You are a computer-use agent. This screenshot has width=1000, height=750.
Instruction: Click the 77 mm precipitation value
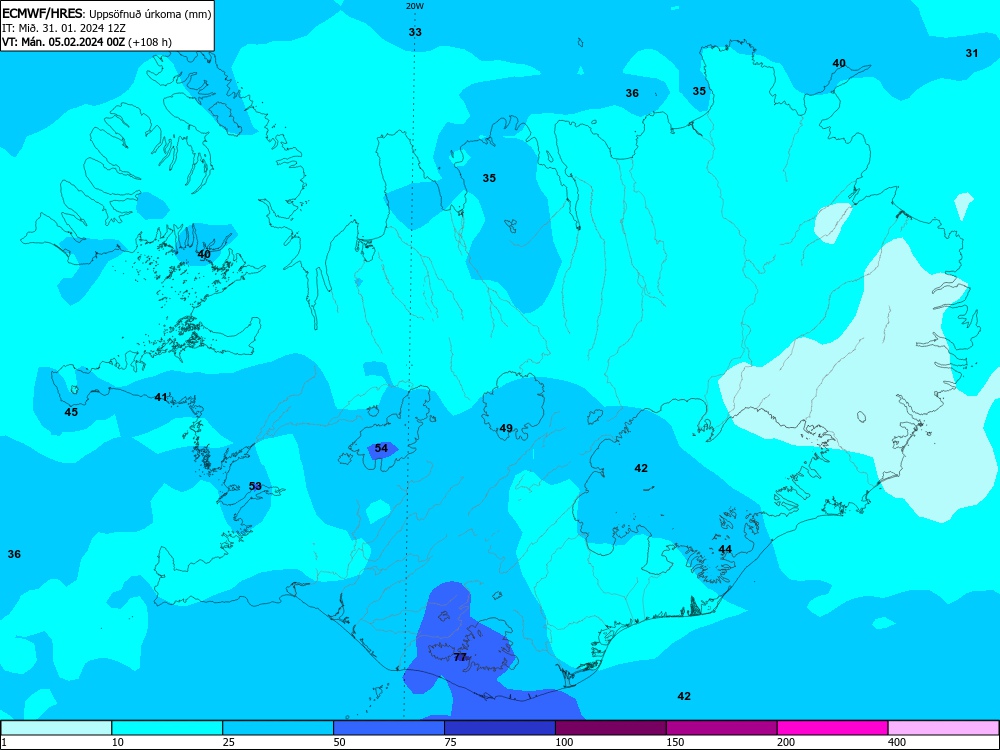pyautogui.click(x=460, y=657)
